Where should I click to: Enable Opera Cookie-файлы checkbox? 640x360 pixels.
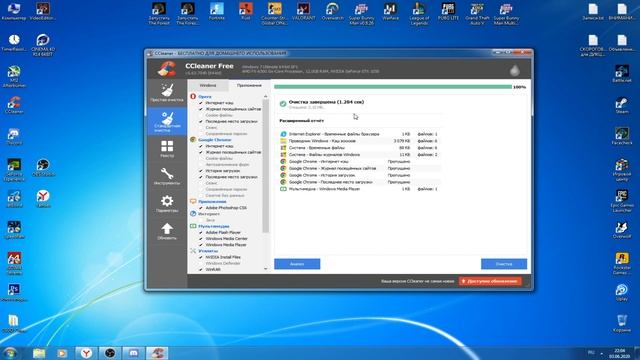(x=201, y=115)
